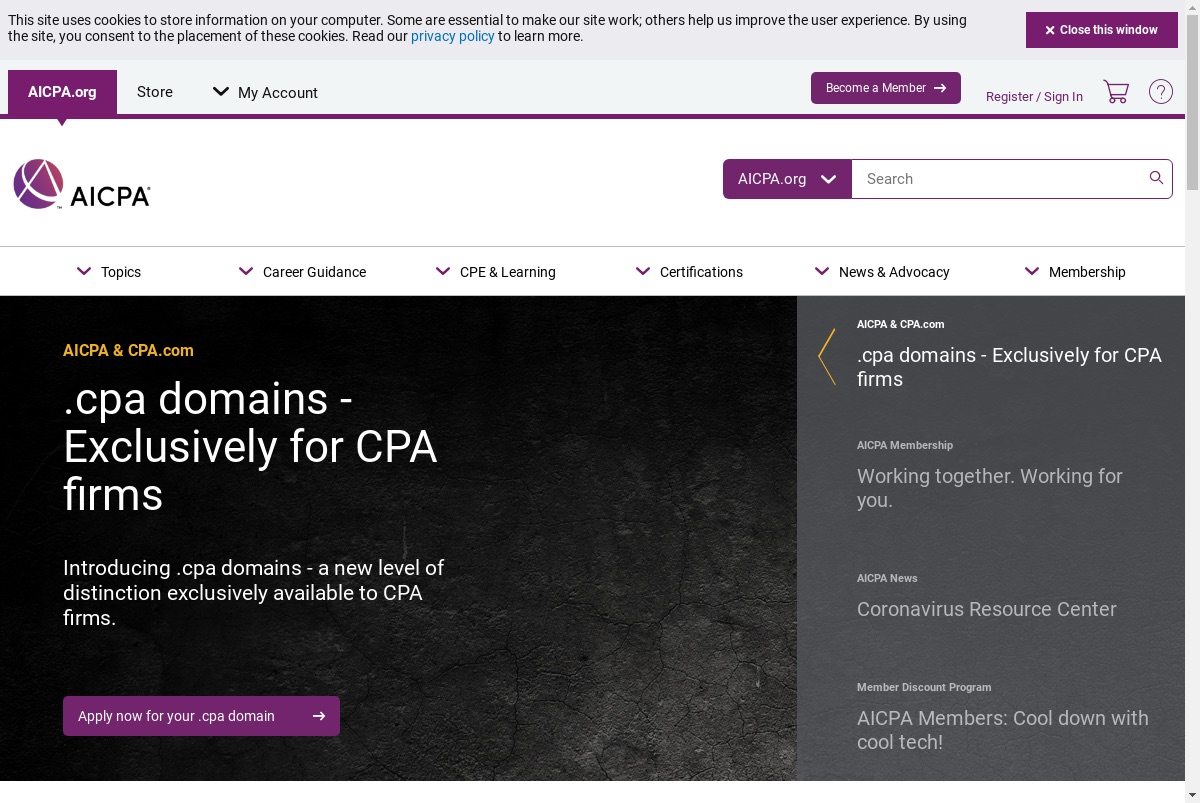Click inside the Search input field
Viewport: 1200px width, 803px height.
(1000, 179)
